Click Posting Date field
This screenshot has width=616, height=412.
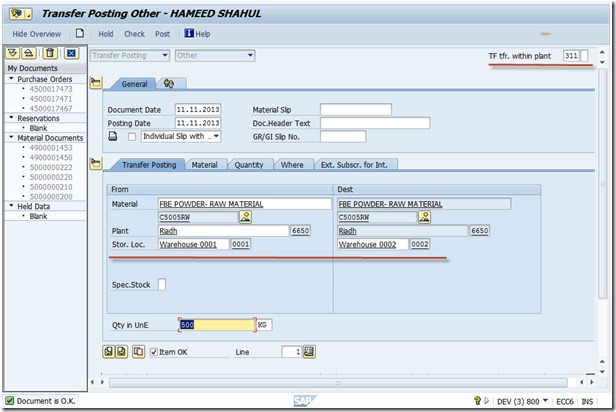pyautogui.click(x=198, y=123)
